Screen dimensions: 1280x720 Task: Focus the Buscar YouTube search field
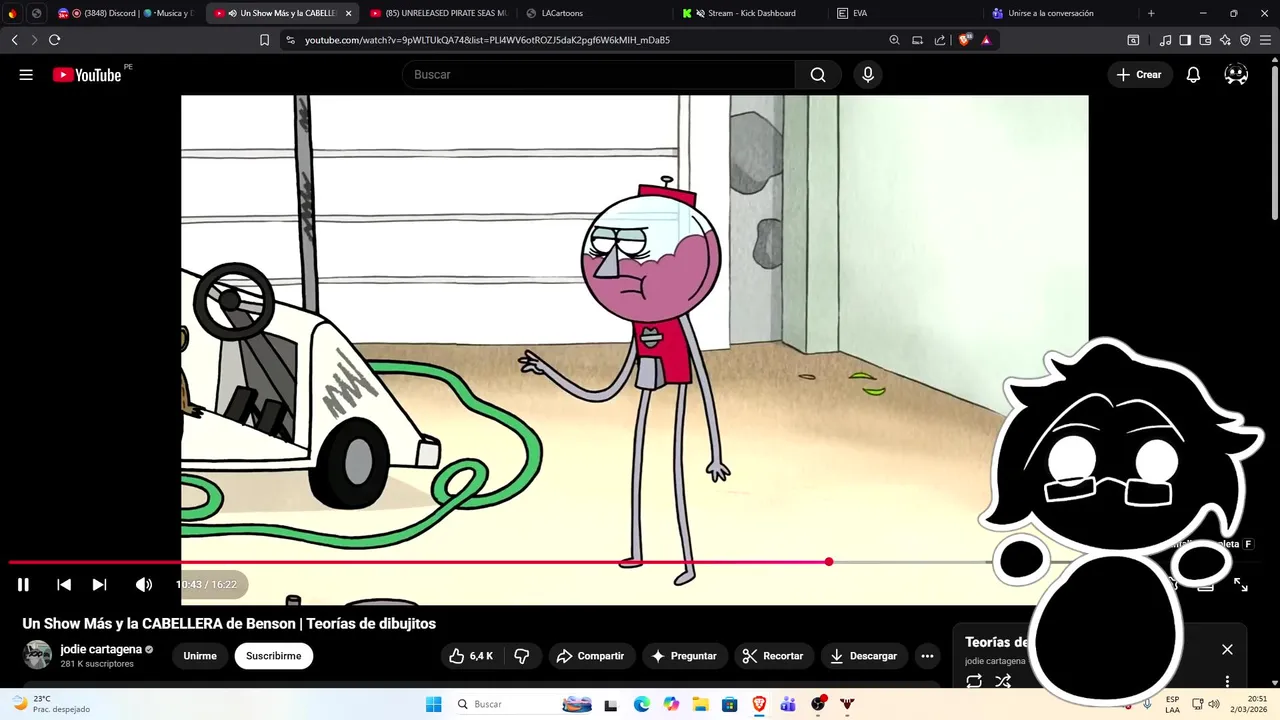click(598, 75)
